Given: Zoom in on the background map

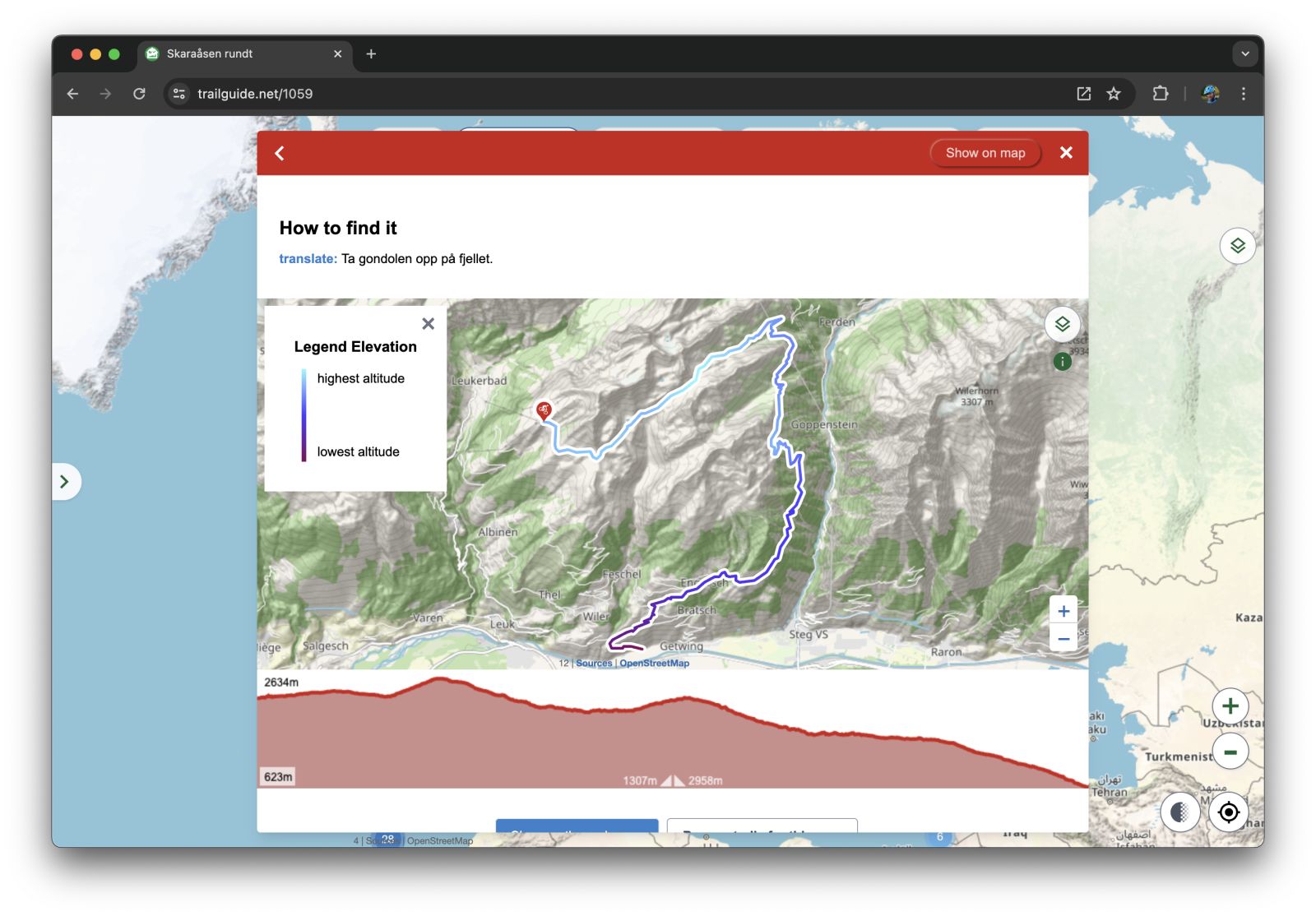Looking at the screenshot, I should pos(1230,706).
